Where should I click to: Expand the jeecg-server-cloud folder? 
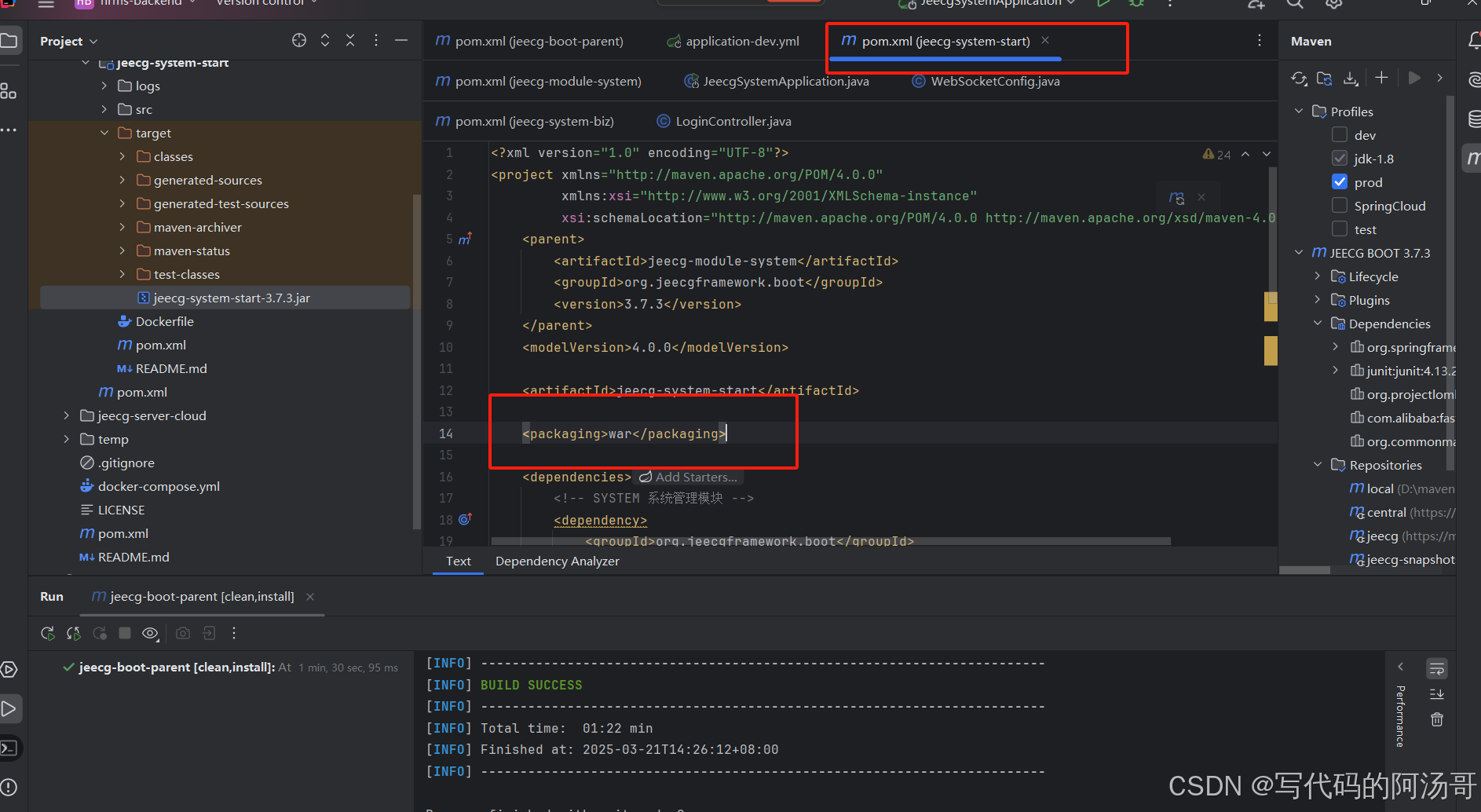click(66, 415)
